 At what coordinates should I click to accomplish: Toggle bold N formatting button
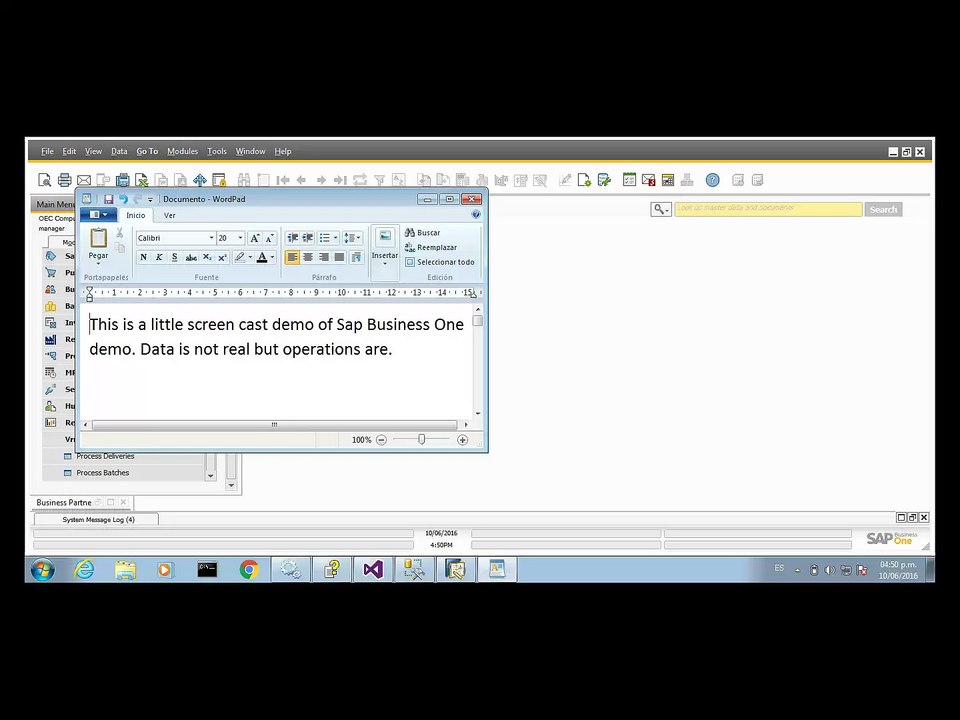click(143, 257)
